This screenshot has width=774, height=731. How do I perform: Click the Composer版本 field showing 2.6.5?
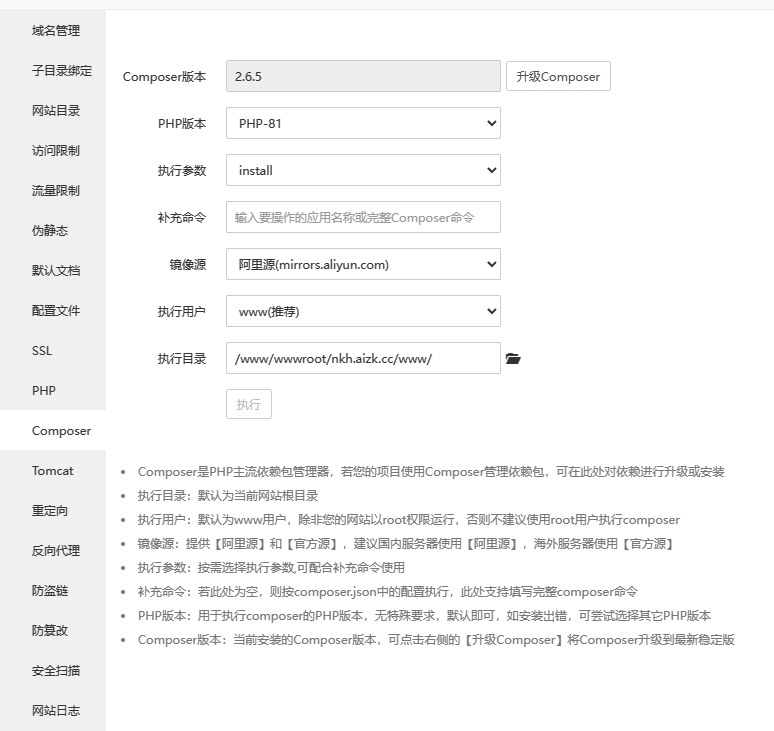[x=363, y=76]
